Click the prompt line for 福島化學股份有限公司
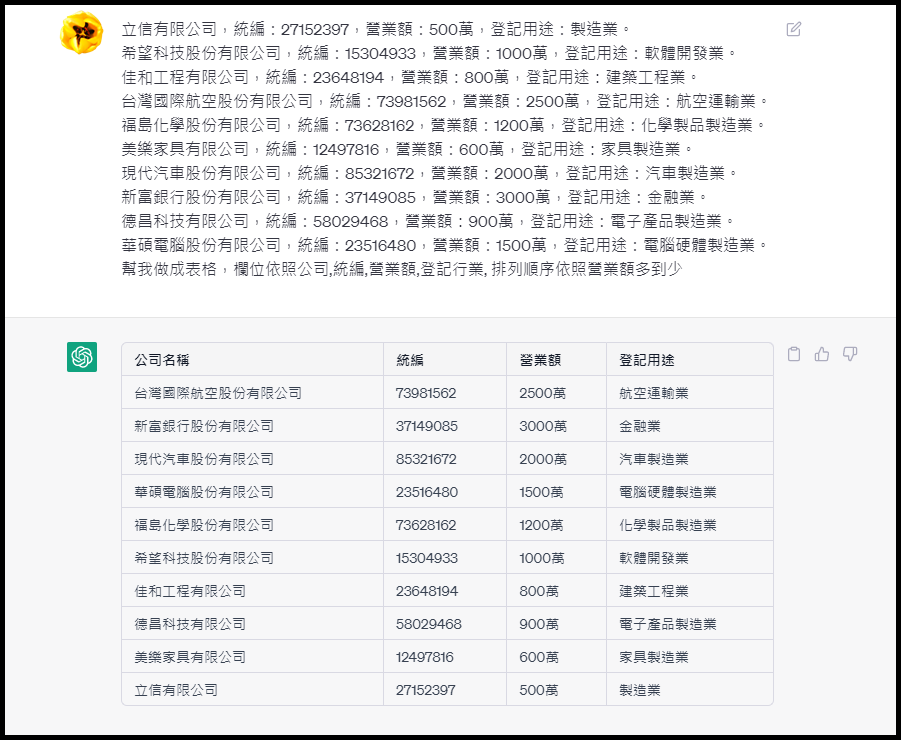The image size is (901, 740). (x=444, y=125)
